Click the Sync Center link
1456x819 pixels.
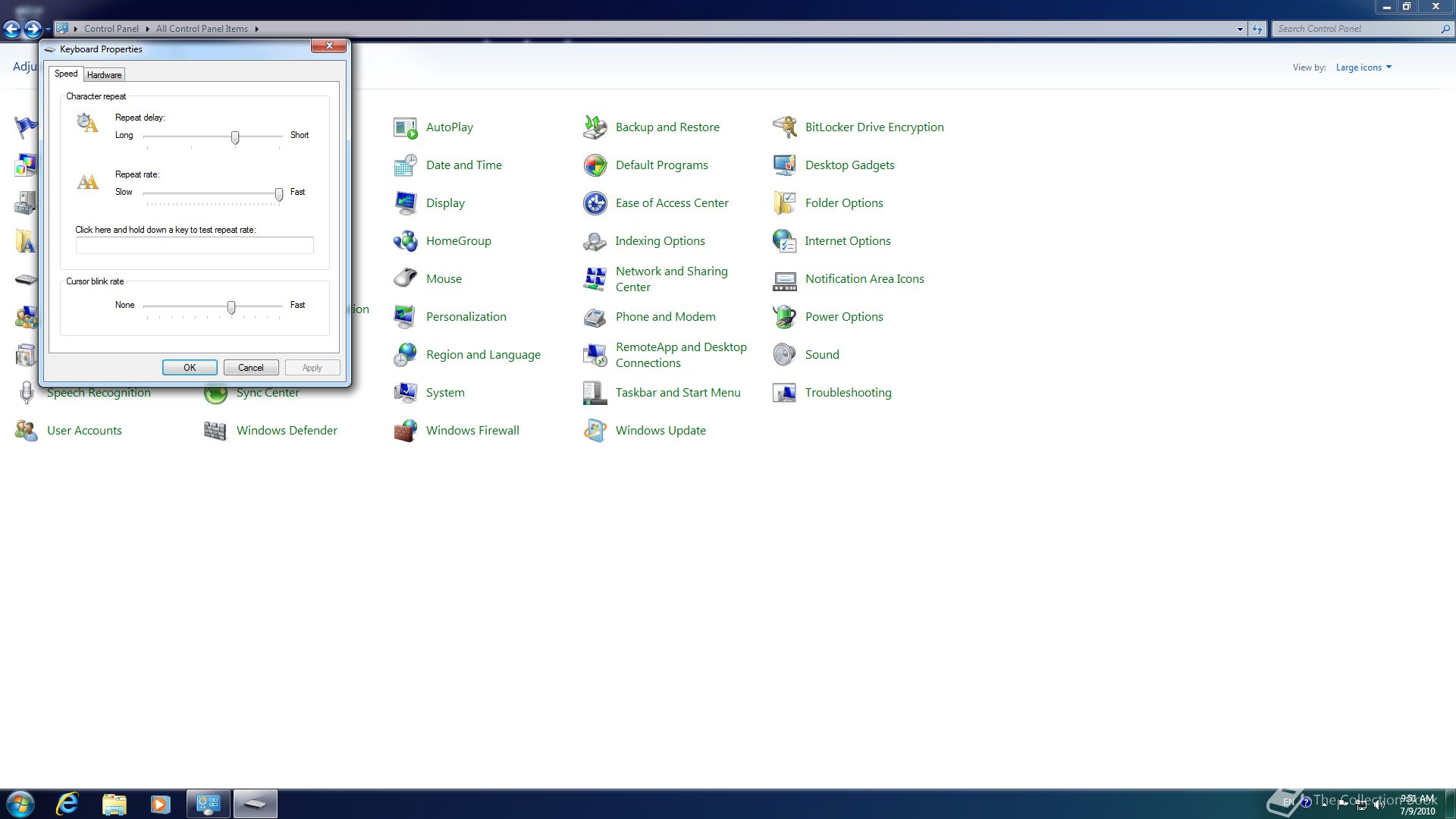coord(268,393)
